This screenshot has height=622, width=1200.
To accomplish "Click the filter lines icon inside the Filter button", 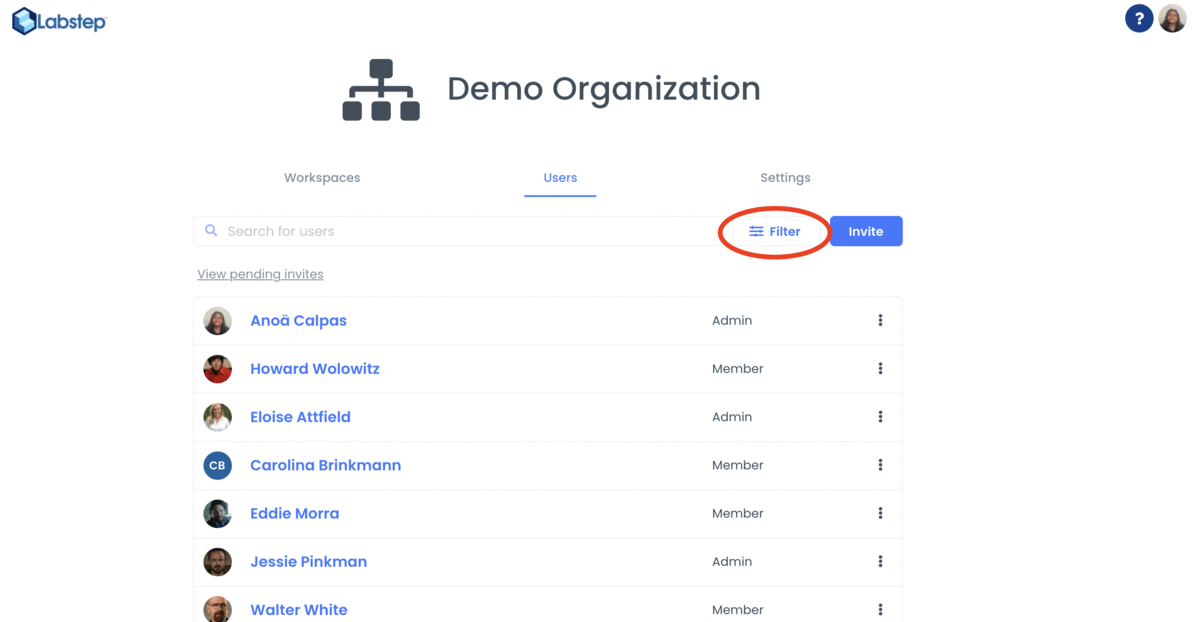I will tap(757, 230).
